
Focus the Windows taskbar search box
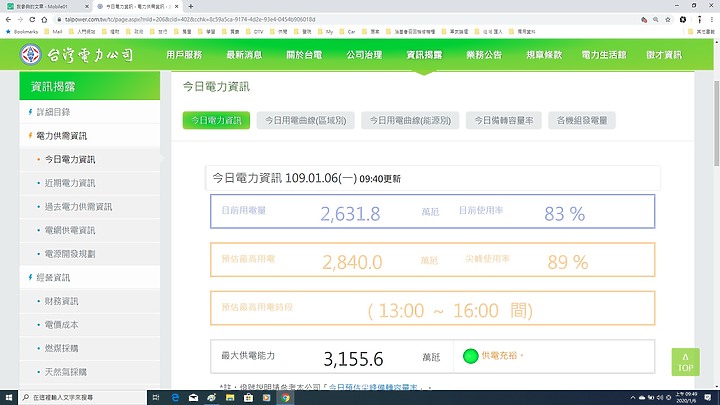pyautogui.click(x=83, y=398)
